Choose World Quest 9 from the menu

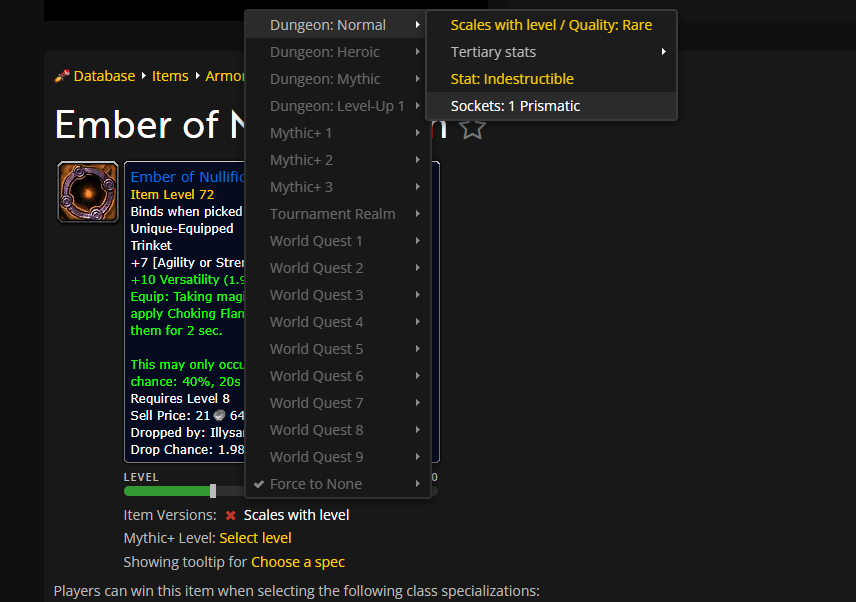tap(338, 457)
